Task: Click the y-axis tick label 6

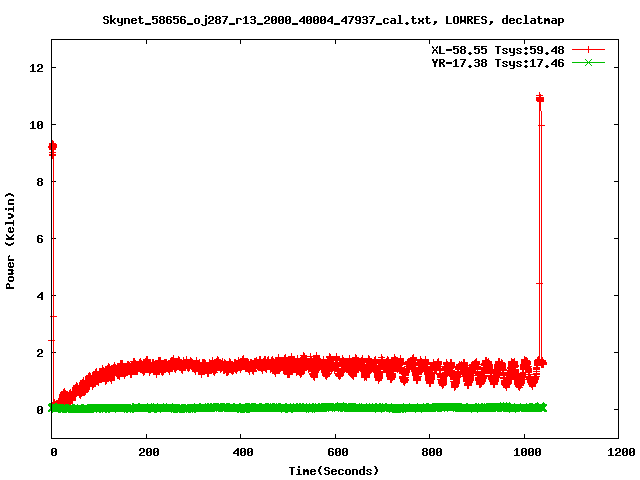Action: click(x=40, y=239)
